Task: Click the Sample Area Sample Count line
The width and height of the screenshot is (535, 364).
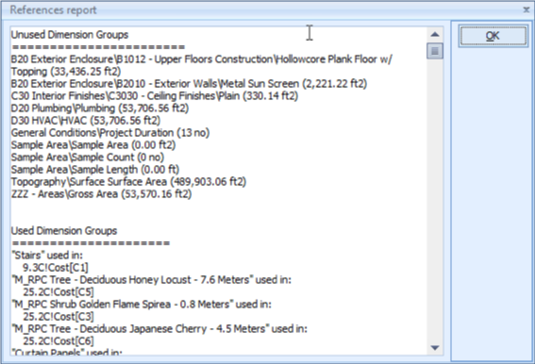Action: 87,157
